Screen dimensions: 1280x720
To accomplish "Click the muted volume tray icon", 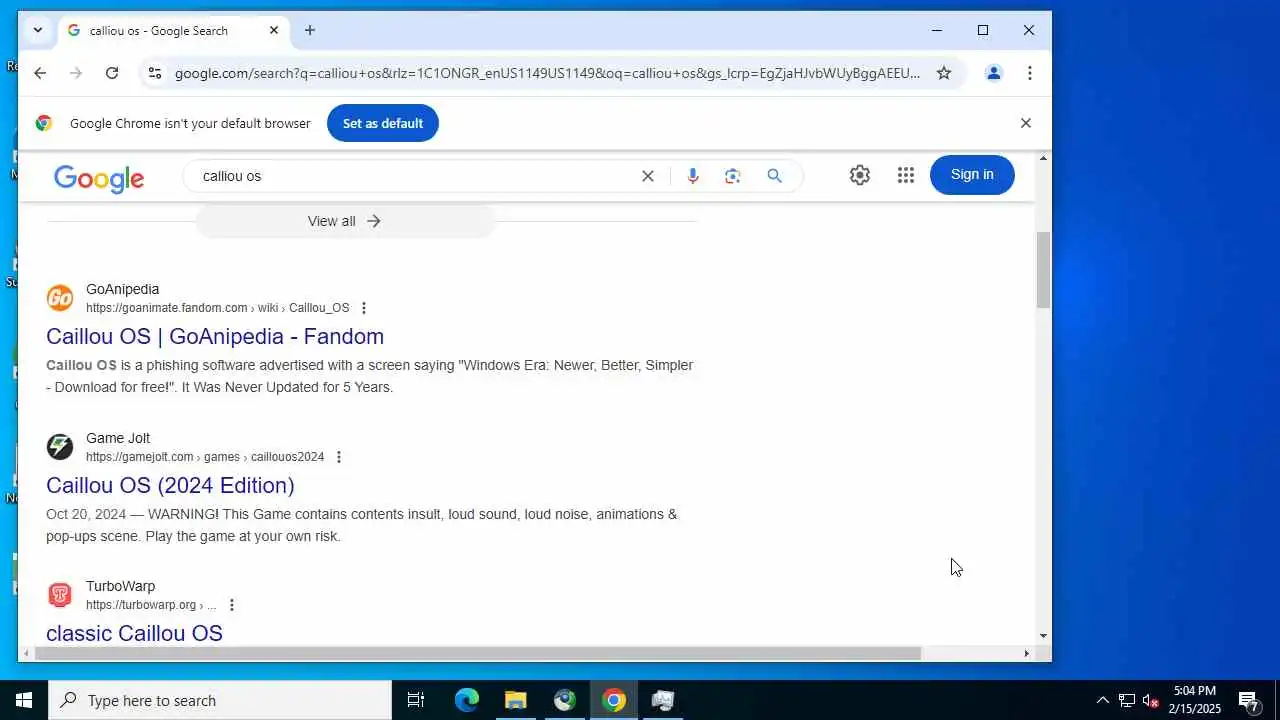I will (x=1151, y=700).
